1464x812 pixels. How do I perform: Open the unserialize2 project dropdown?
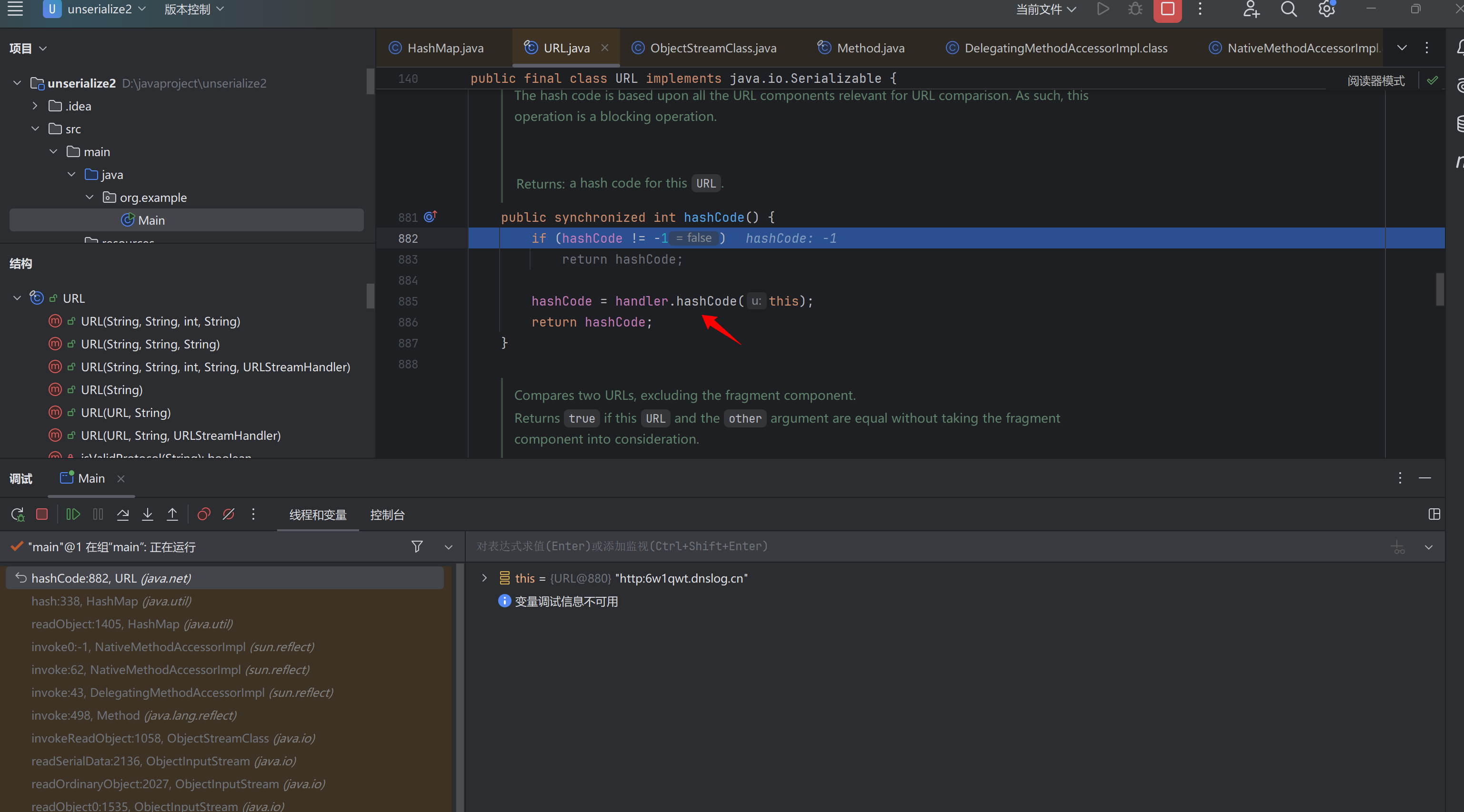(100, 10)
